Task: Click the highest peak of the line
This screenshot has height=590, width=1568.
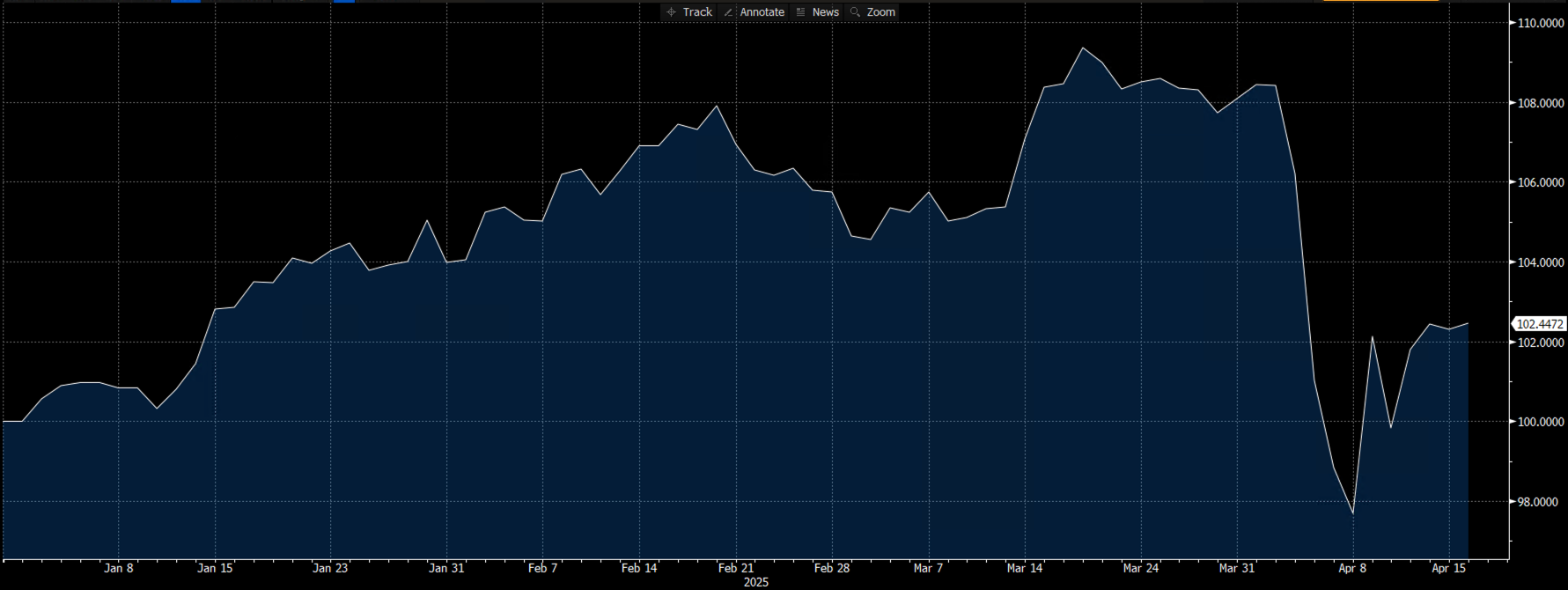Action: click(x=1083, y=48)
